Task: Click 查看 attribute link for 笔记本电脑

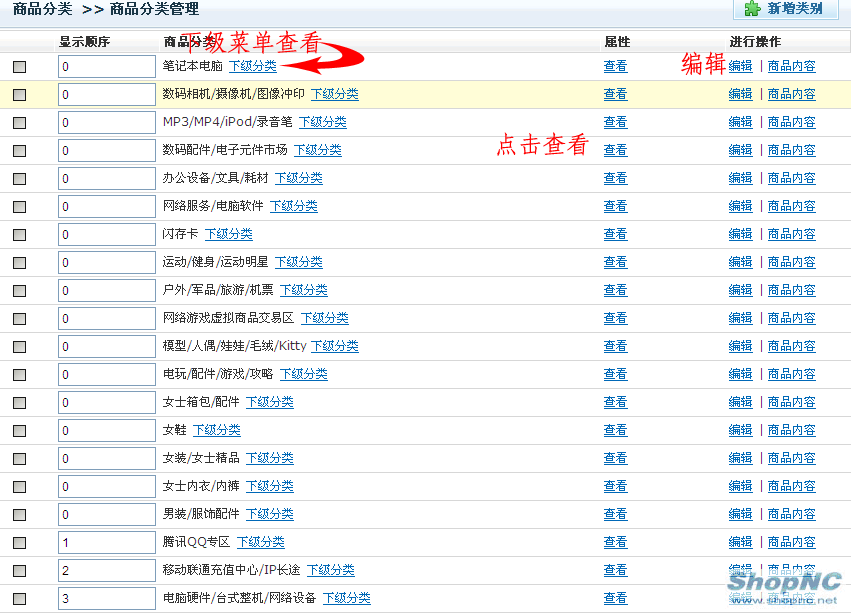Action: pos(615,66)
